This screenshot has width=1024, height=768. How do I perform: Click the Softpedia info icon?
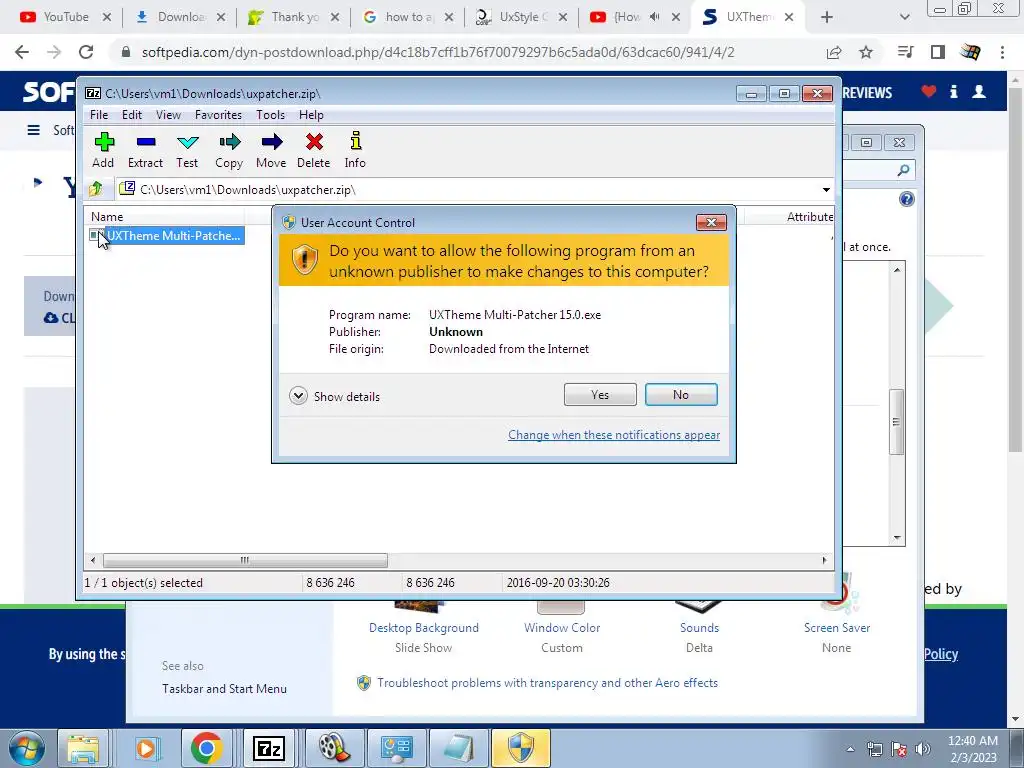[953, 91]
